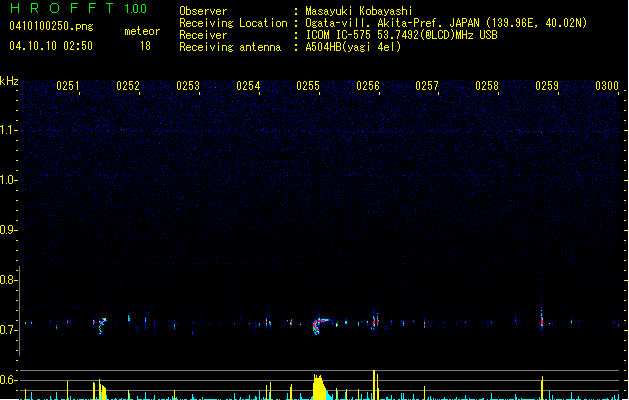Click the 0259 time marker

(x=547, y=86)
